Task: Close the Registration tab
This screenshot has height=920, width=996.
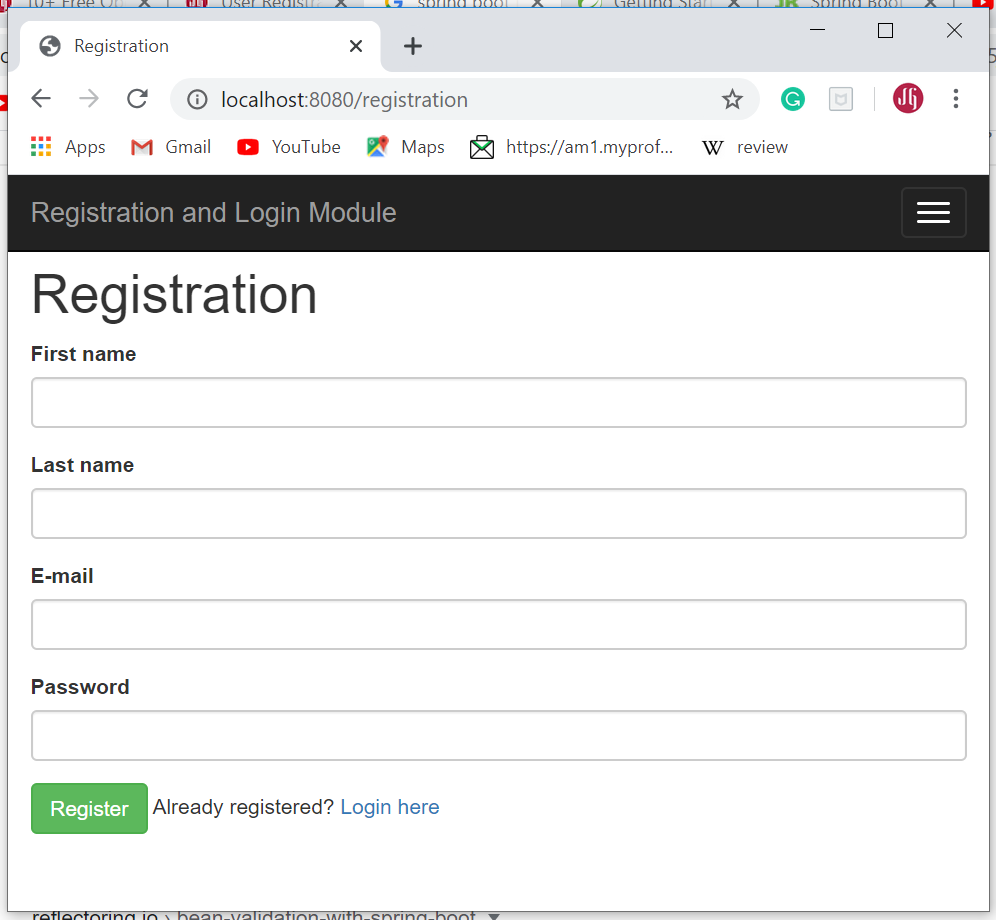Action: point(356,46)
